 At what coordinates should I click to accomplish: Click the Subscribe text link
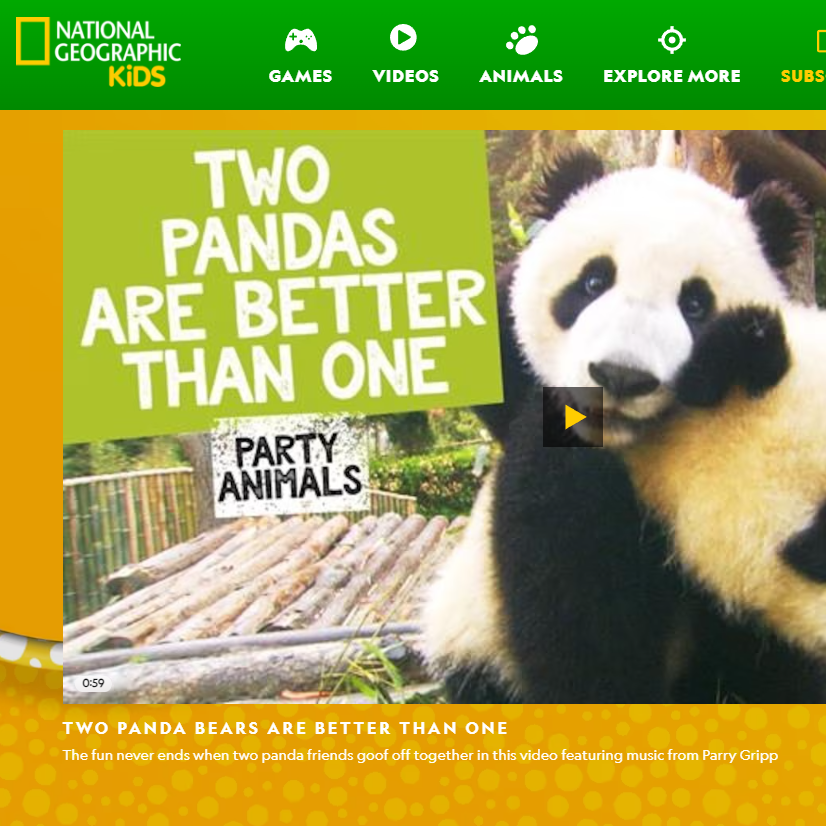click(803, 76)
